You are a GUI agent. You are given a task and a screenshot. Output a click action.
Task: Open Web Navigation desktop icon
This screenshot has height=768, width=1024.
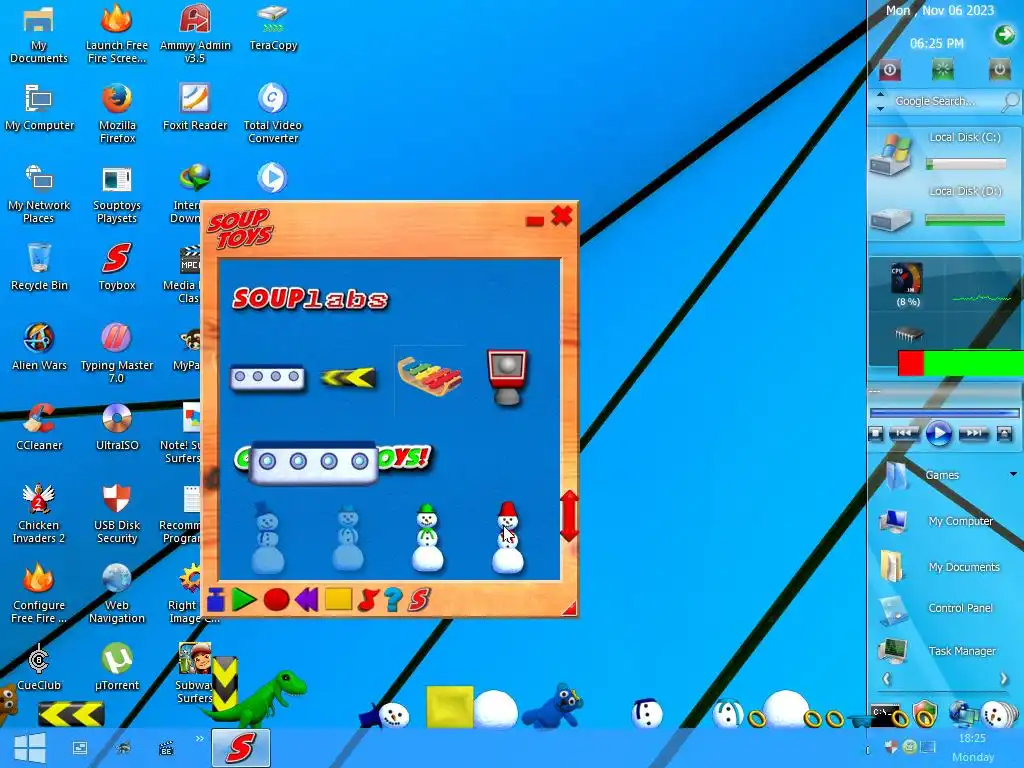coord(117,594)
